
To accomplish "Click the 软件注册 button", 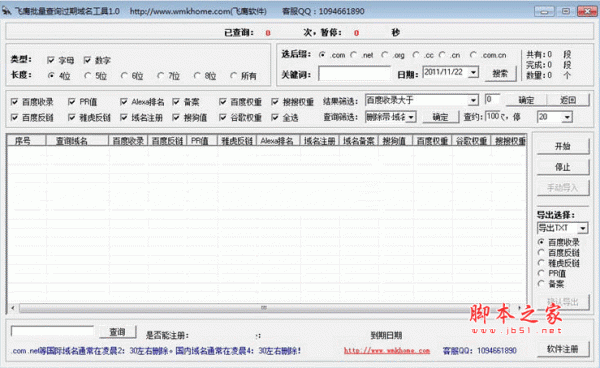I will pos(562,349).
